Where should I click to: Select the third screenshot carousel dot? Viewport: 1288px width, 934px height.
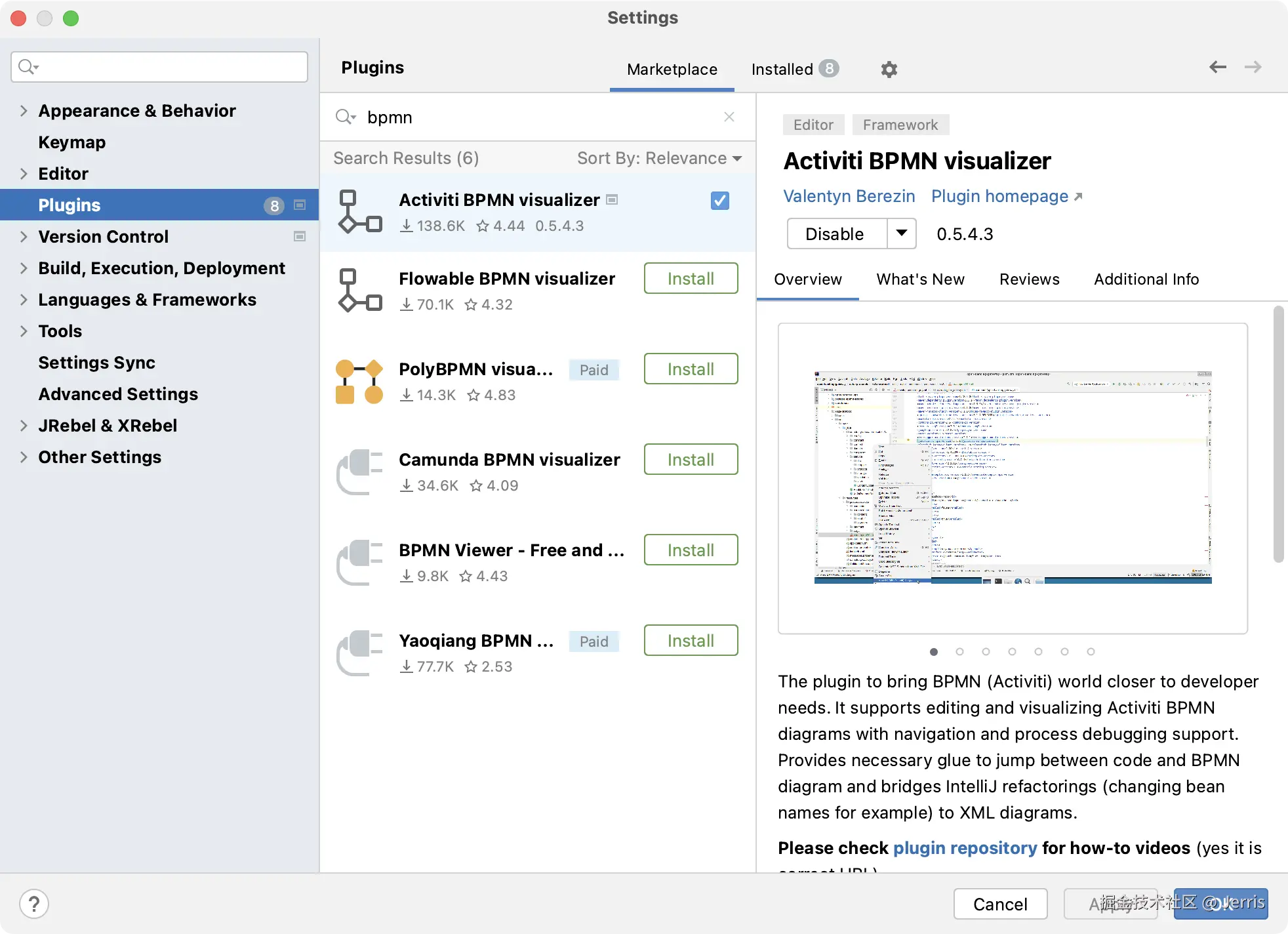tap(986, 651)
